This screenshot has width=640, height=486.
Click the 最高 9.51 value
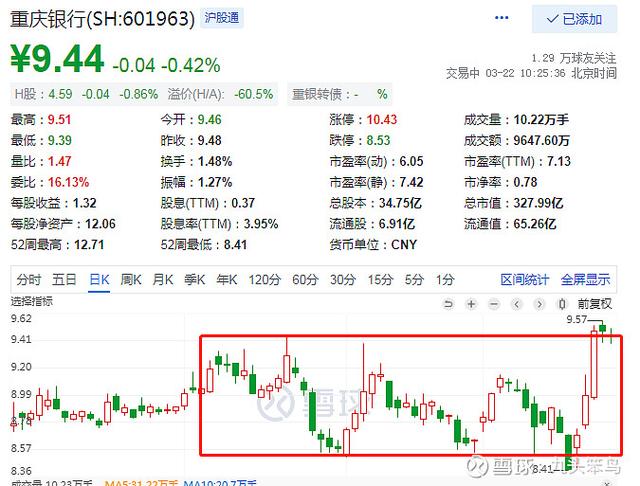(x=60, y=120)
